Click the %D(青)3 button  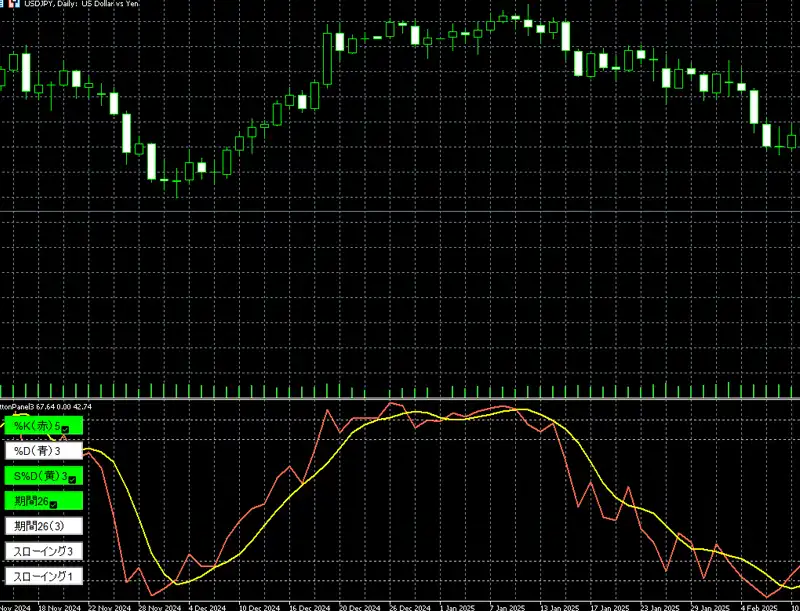click(x=40, y=451)
